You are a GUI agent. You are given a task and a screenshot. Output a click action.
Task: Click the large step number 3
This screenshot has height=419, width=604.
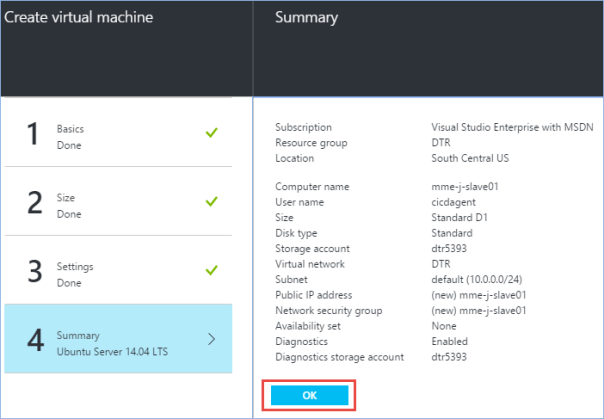[33, 273]
